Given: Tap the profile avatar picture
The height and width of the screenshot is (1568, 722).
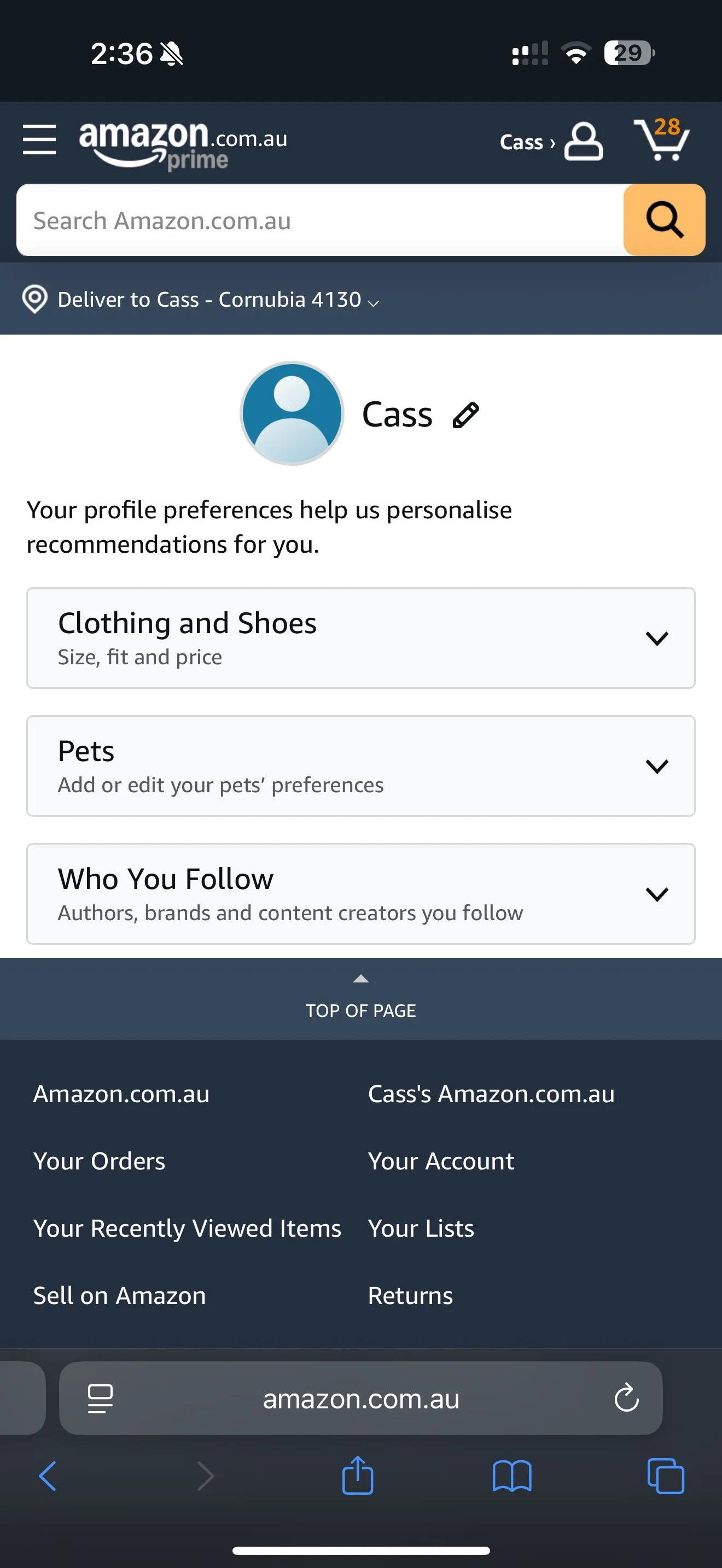Looking at the screenshot, I should (292, 413).
